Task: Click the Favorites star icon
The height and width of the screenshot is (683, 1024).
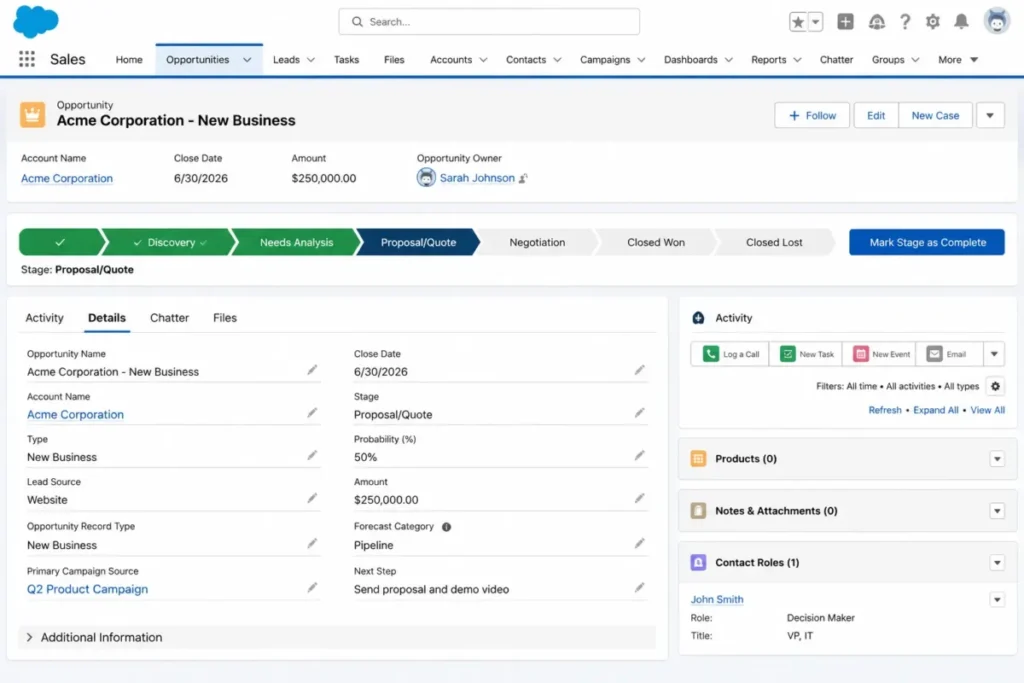Action: pyautogui.click(x=798, y=22)
